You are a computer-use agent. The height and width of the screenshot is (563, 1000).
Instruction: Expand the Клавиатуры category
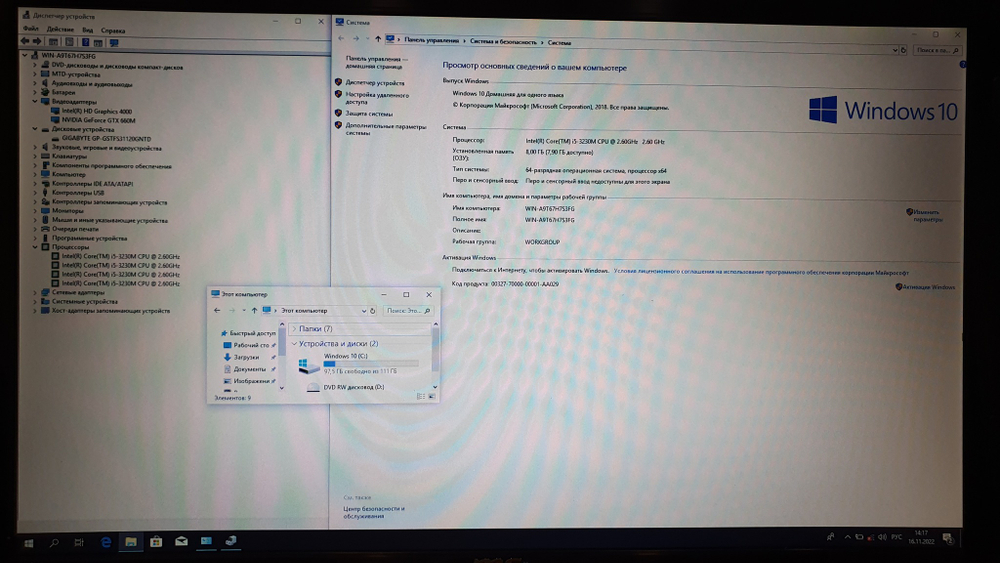click(35, 156)
